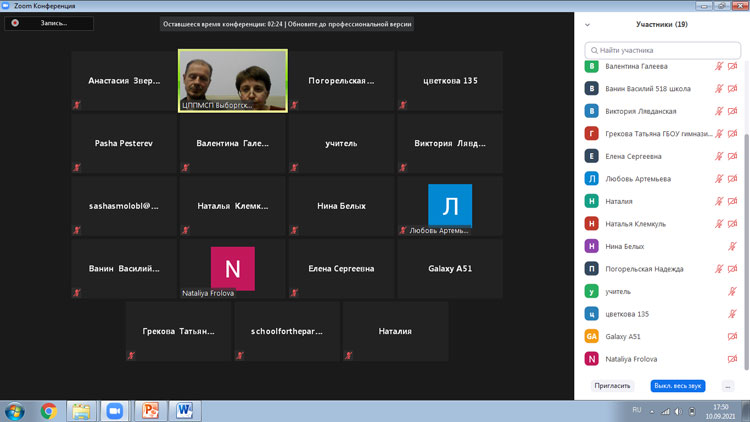Select the ЦППМСП Выборгск video thumbnail
This screenshot has height=422, width=750.
click(x=233, y=81)
